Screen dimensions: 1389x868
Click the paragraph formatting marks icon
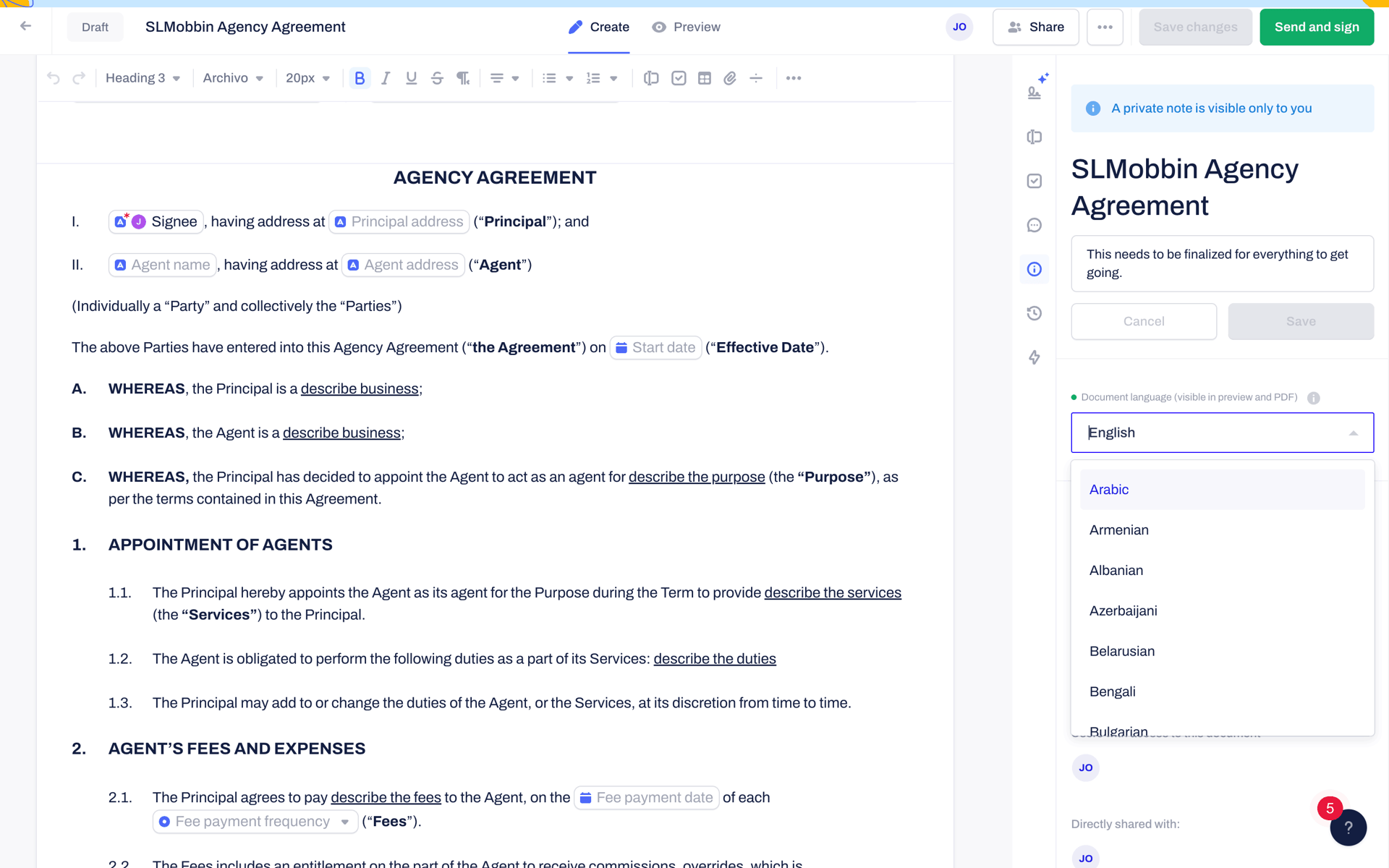(x=463, y=78)
